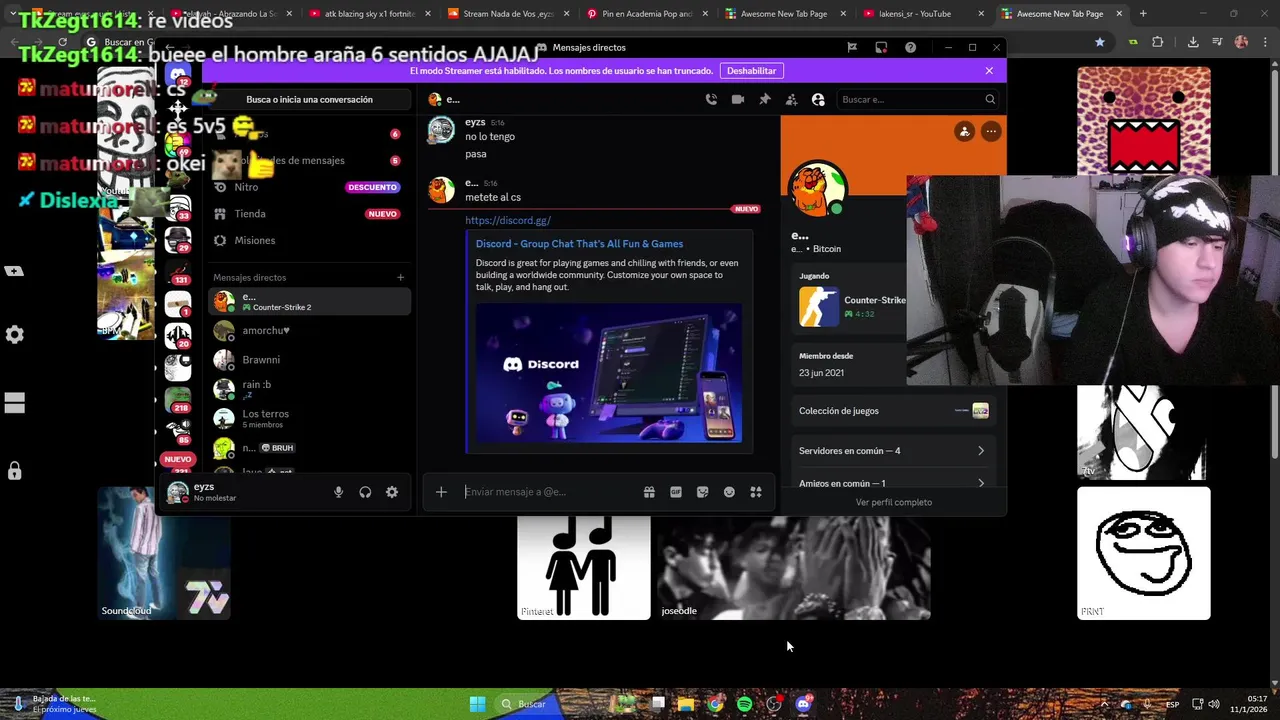Image resolution: width=1280 pixels, height=720 pixels.
Task: Expand Amigos en común — 1
Action: click(x=892, y=482)
